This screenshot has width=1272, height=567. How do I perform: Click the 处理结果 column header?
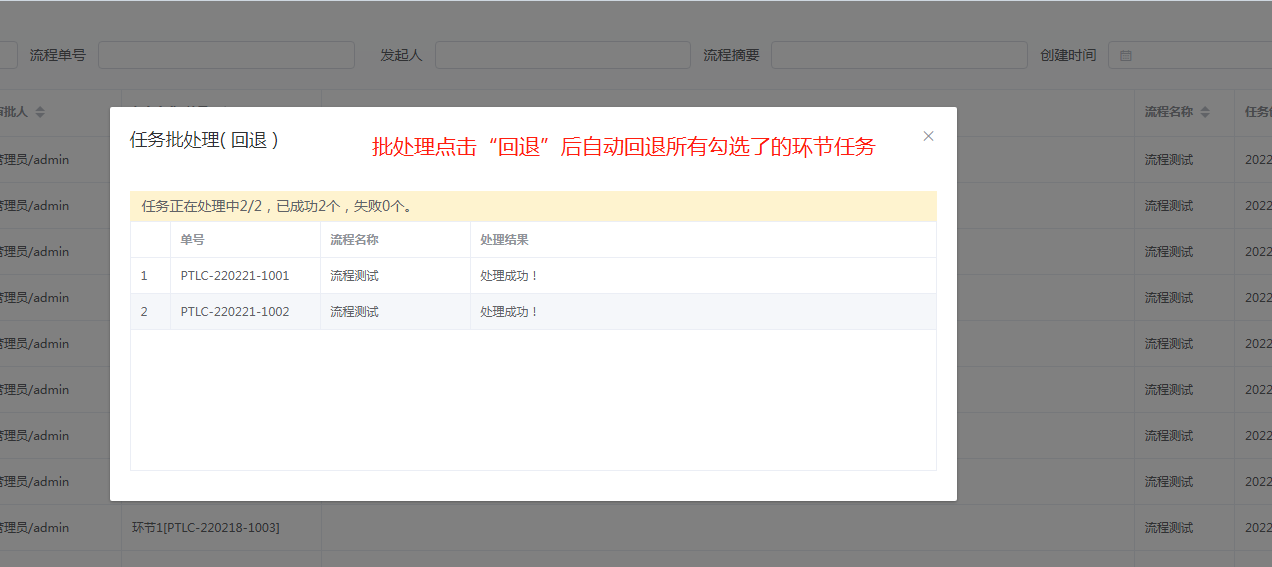coord(504,240)
